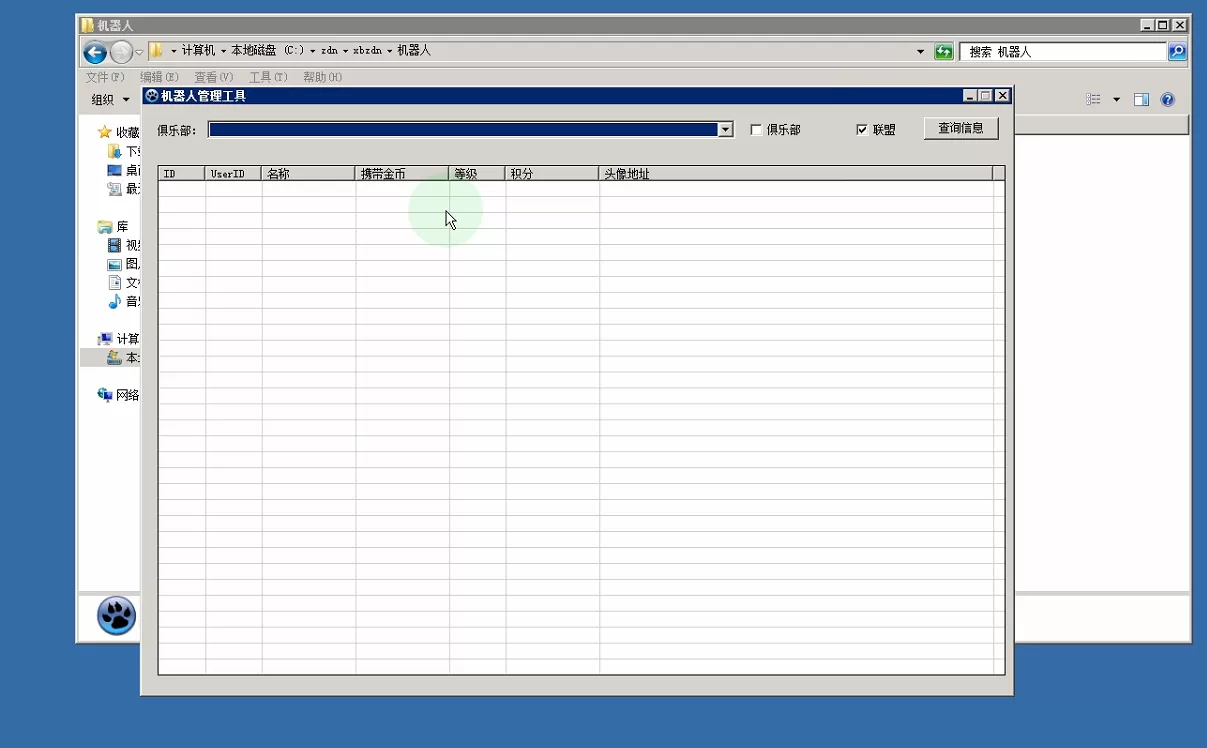Click the 收藏 favorites star icon

tap(104, 132)
